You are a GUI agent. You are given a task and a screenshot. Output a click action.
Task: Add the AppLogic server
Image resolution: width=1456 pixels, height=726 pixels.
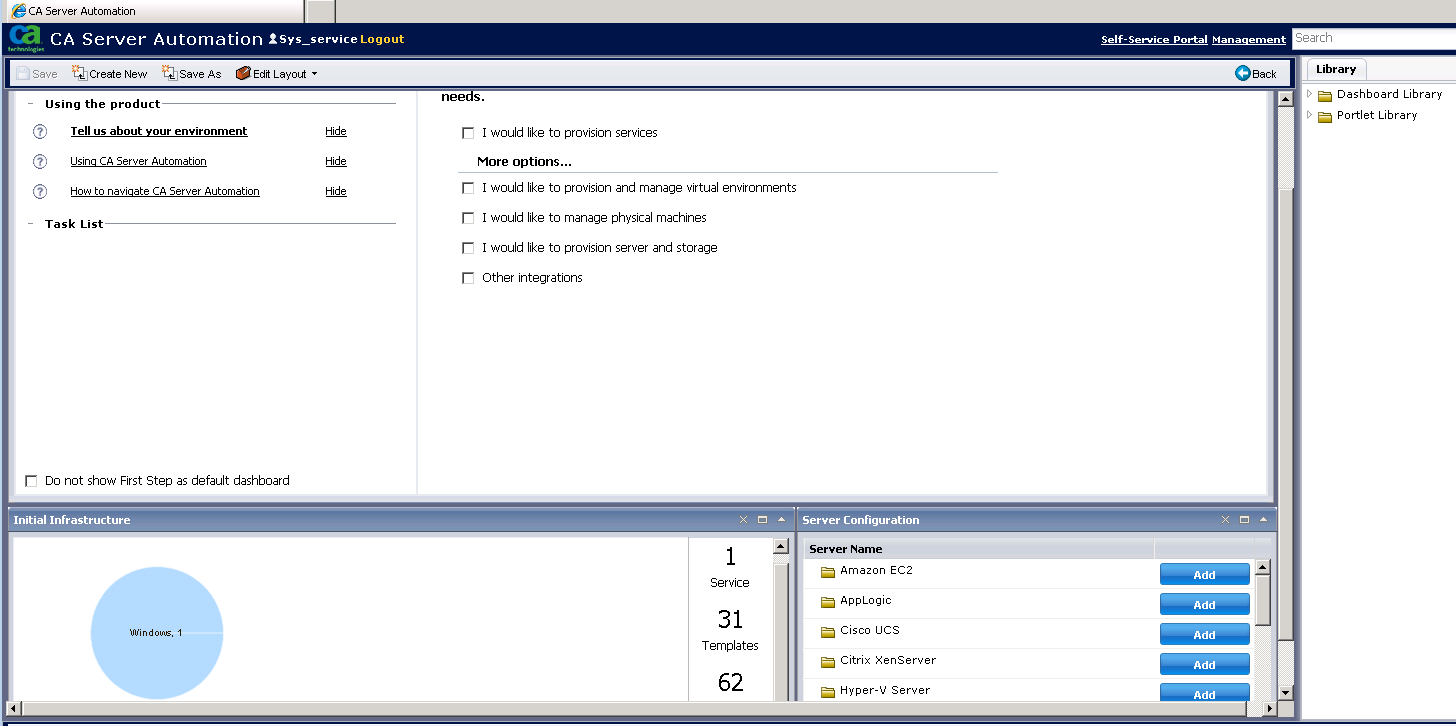click(1204, 604)
